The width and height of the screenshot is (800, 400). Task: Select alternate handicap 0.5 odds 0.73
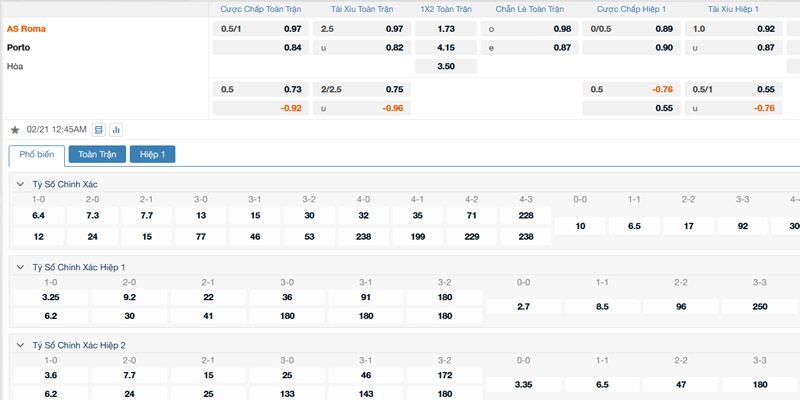(261, 89)
